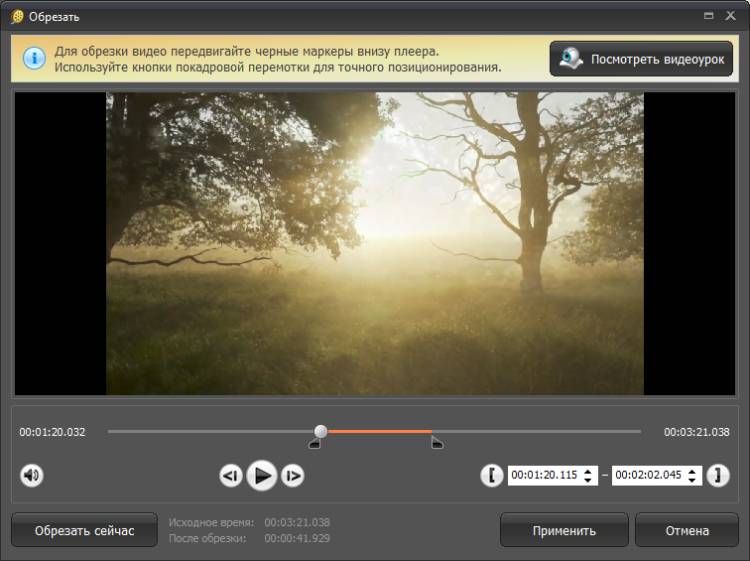This screenshot has height=561, width=750.
Task: Decrease the start time with down arrow
Action: coord(588,481)
